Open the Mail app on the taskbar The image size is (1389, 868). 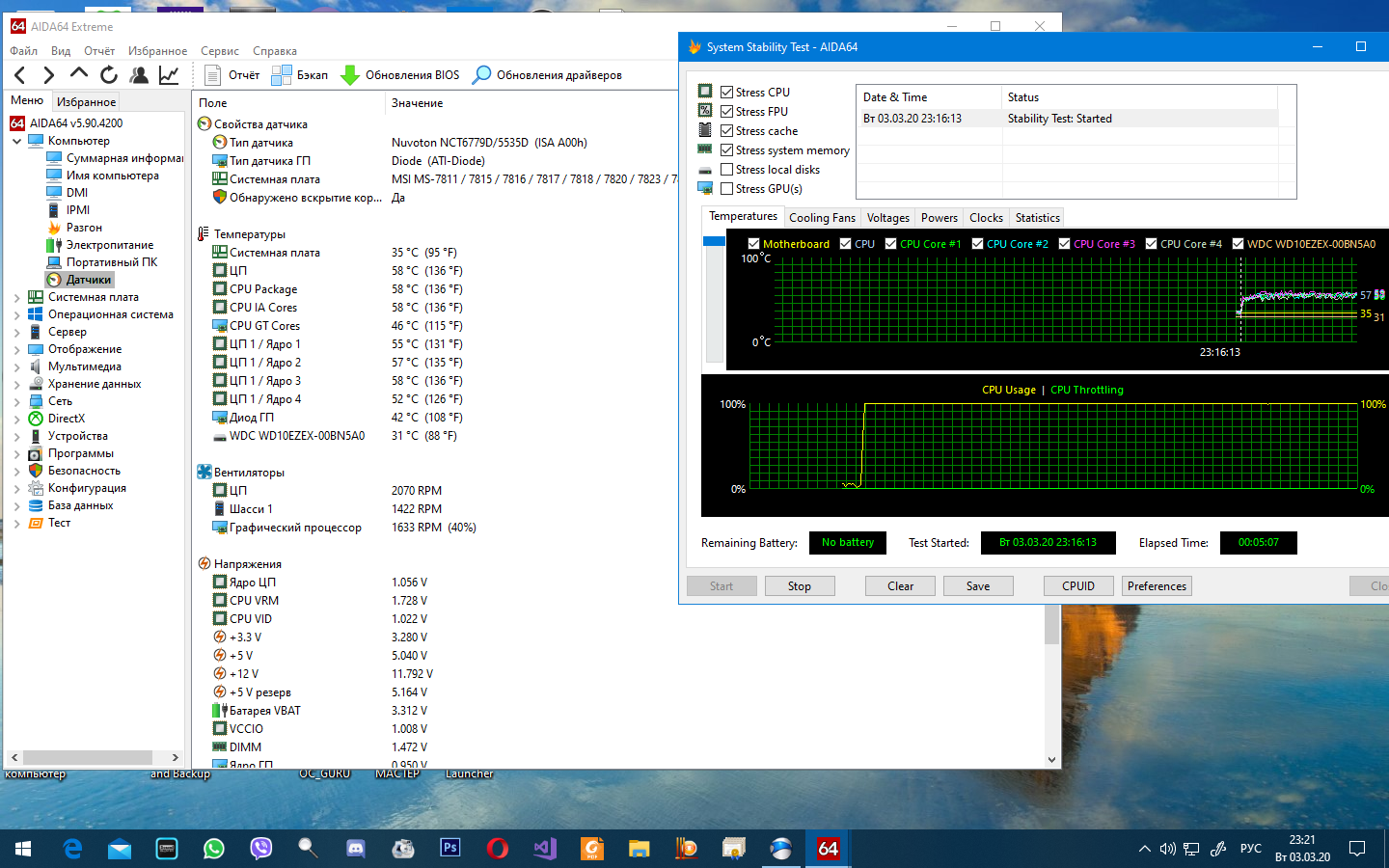[120, 849]
